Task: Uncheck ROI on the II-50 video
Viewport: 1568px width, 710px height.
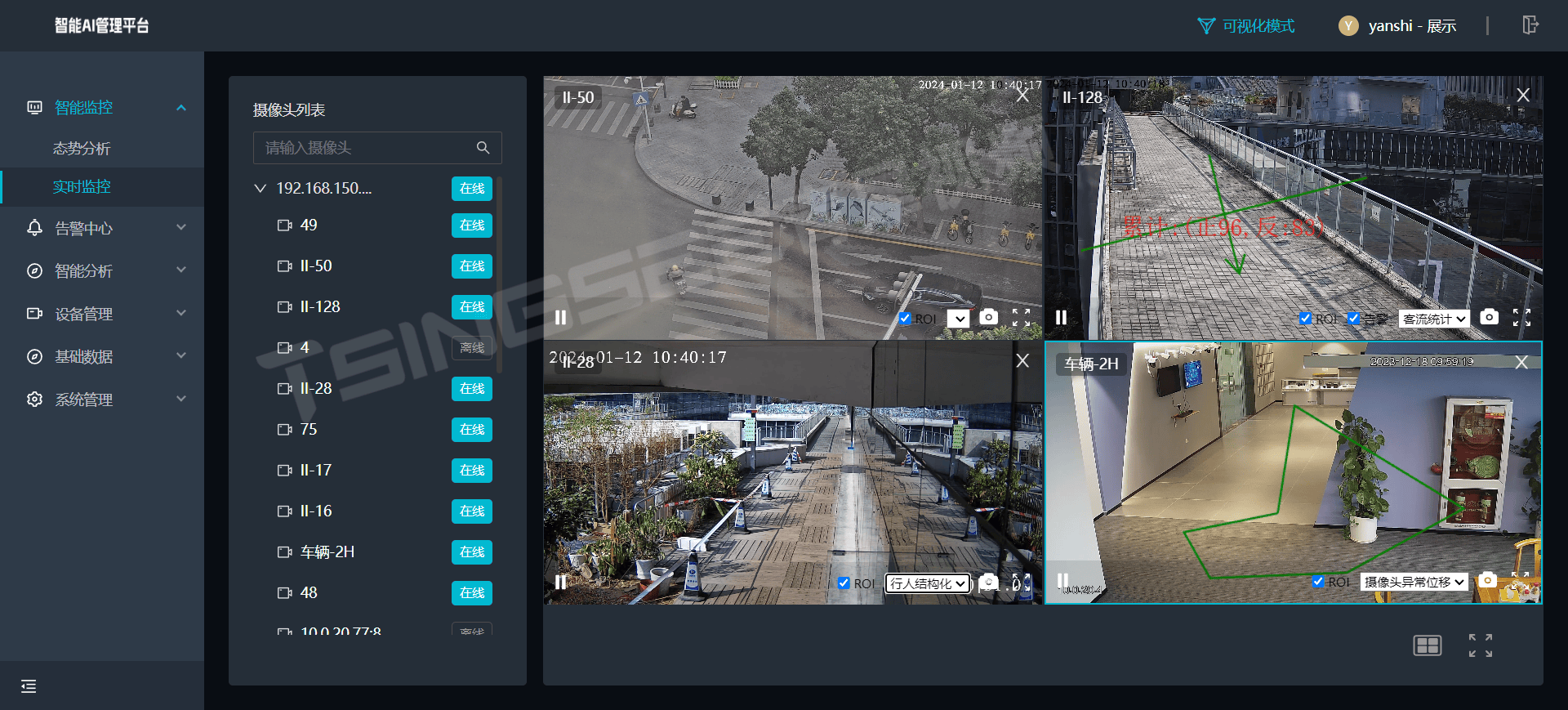Action: point(905,319)
